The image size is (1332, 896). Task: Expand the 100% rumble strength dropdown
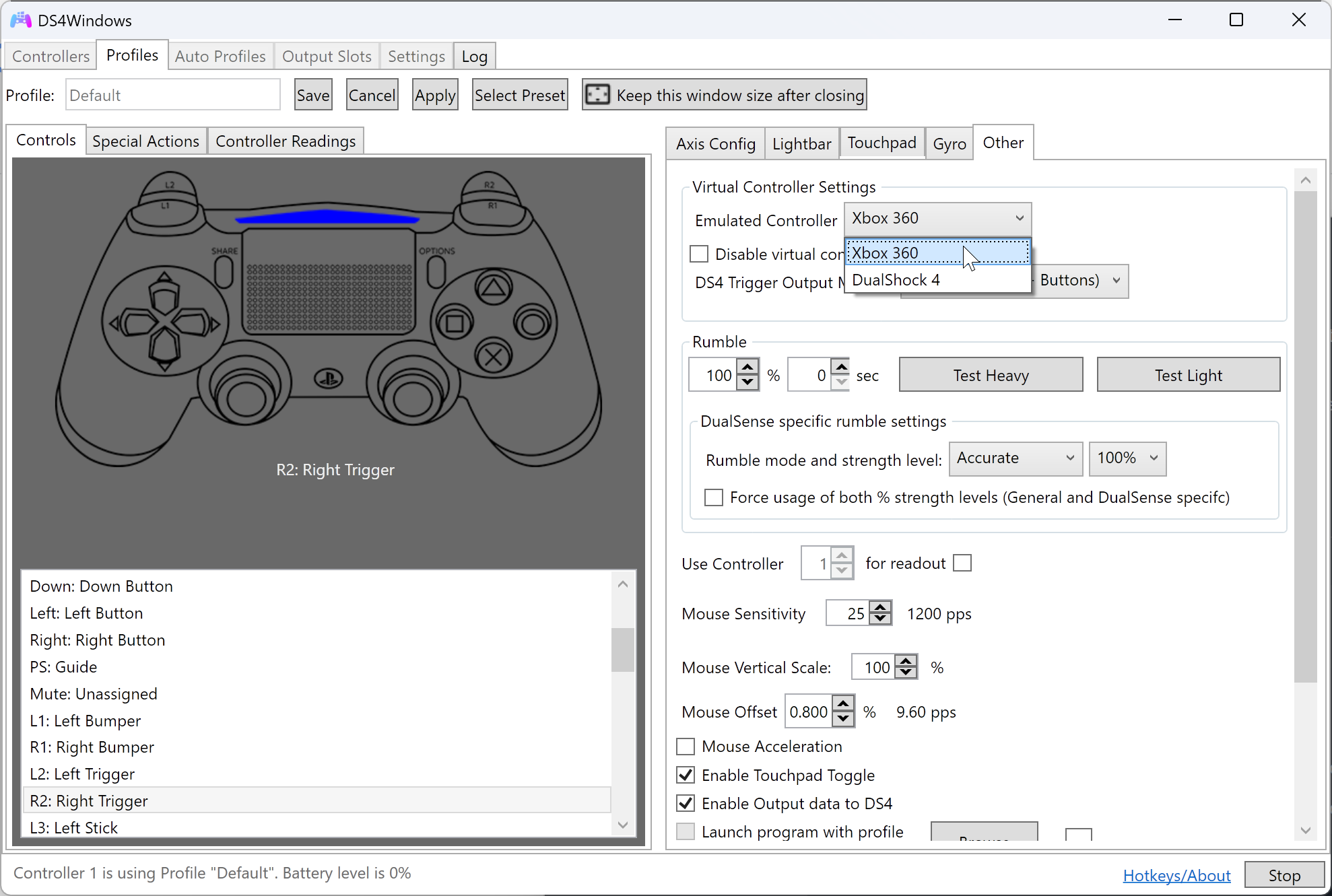tap(1127, 458)
